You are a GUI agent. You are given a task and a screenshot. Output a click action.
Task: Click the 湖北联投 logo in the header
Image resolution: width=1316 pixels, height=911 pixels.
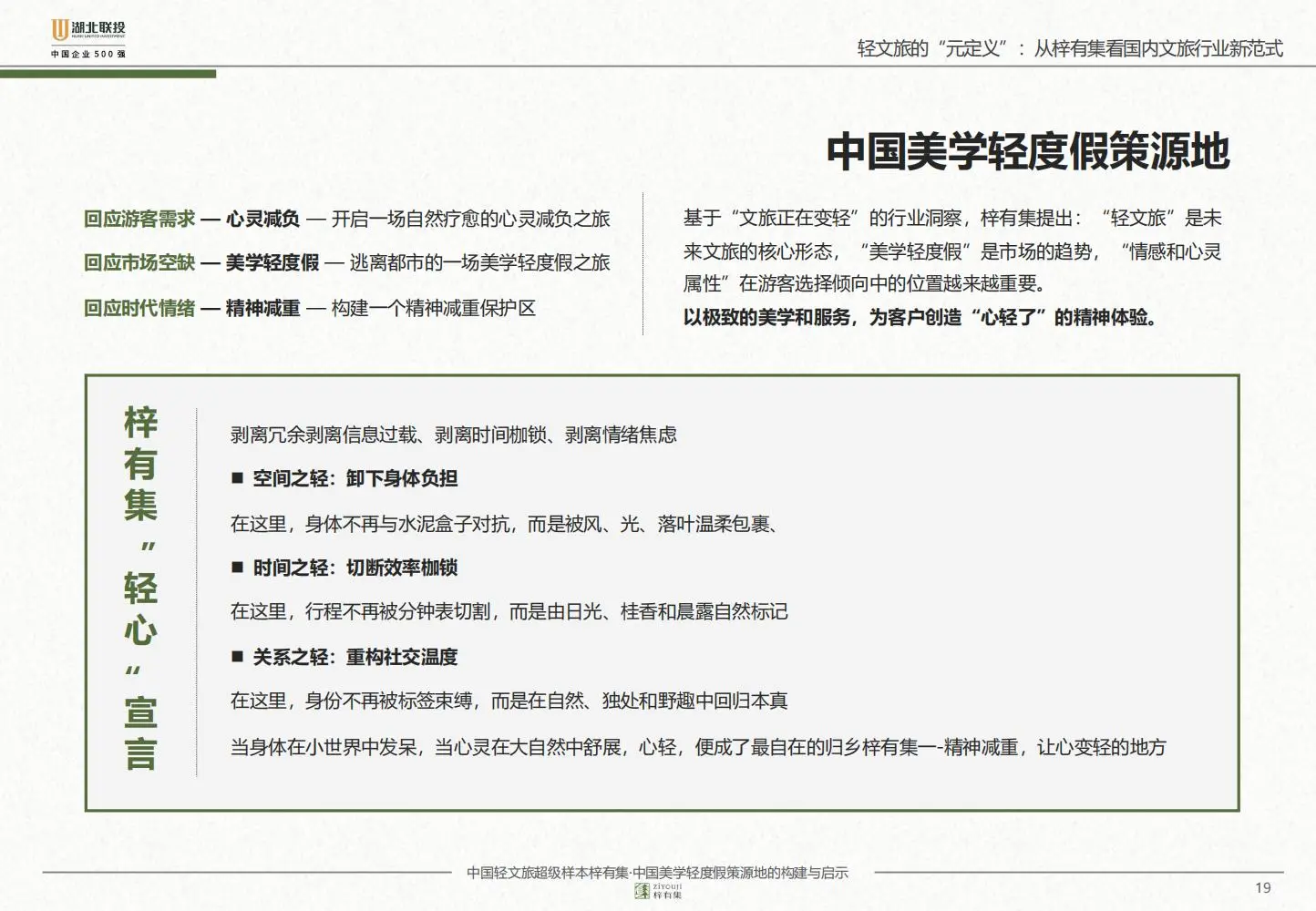(88, 30)
